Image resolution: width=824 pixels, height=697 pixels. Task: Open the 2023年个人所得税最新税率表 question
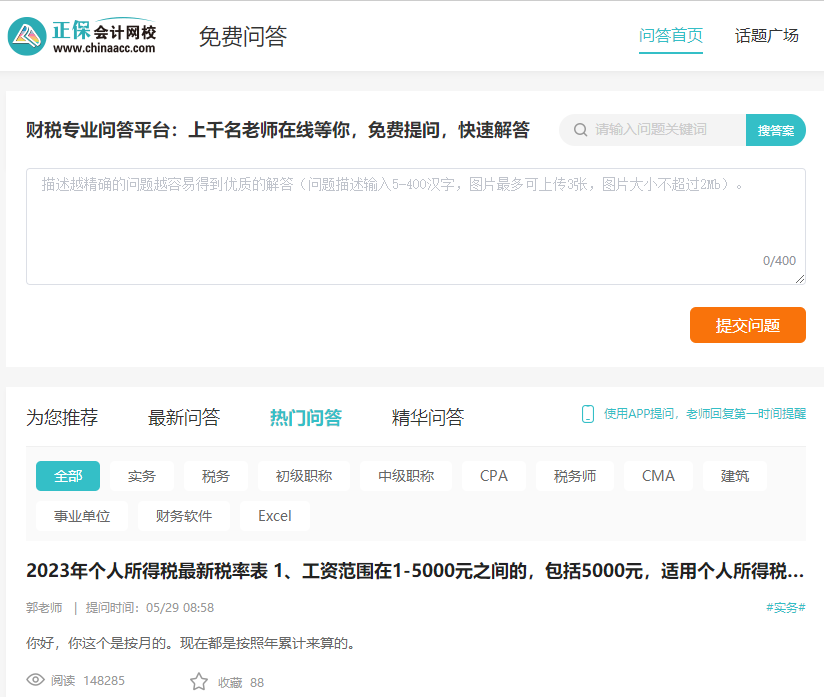tap(415, 571)
